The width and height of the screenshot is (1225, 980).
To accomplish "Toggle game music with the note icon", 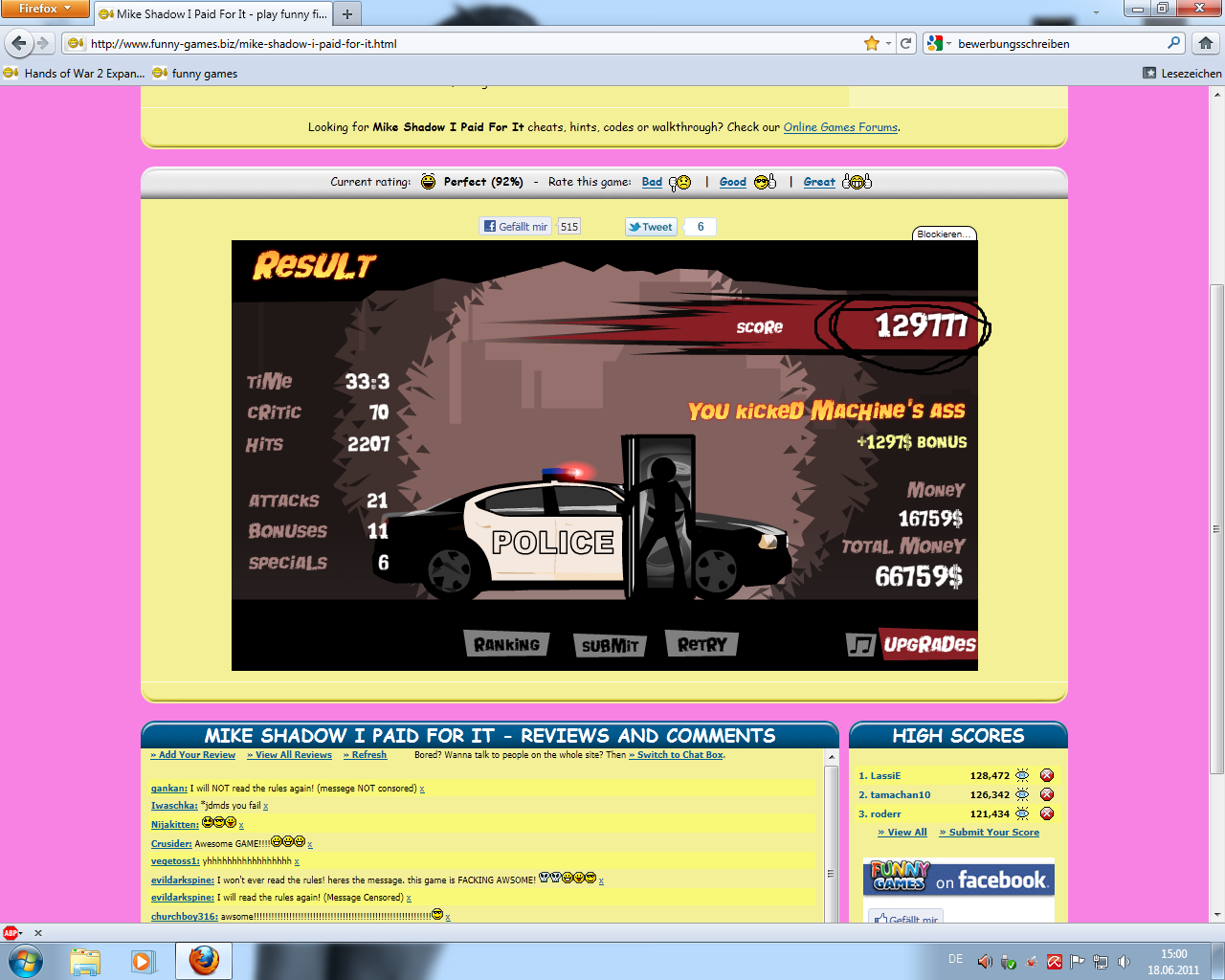I will point(860,645).
